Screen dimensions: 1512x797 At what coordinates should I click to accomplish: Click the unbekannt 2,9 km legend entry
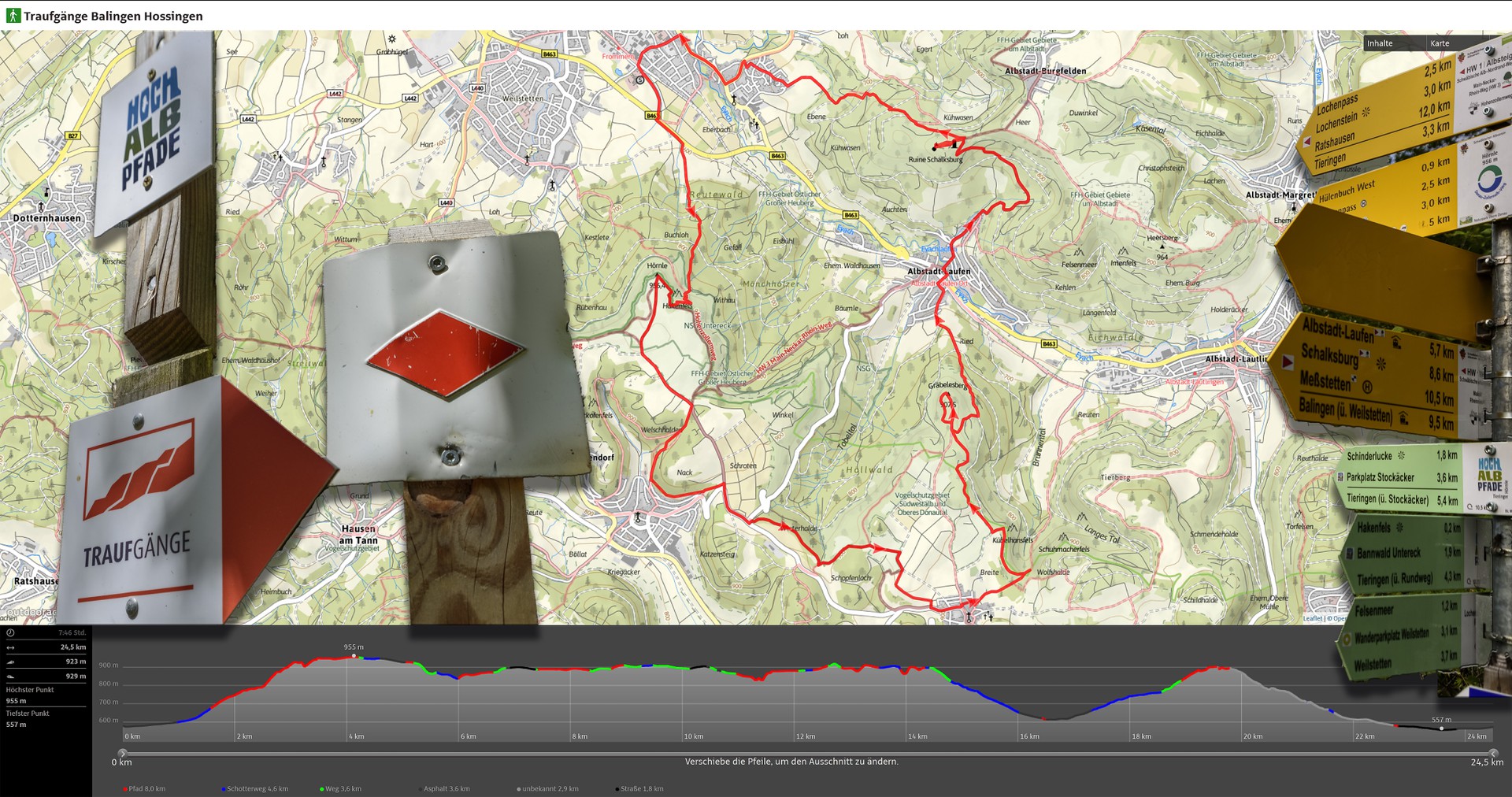(548, 788)
